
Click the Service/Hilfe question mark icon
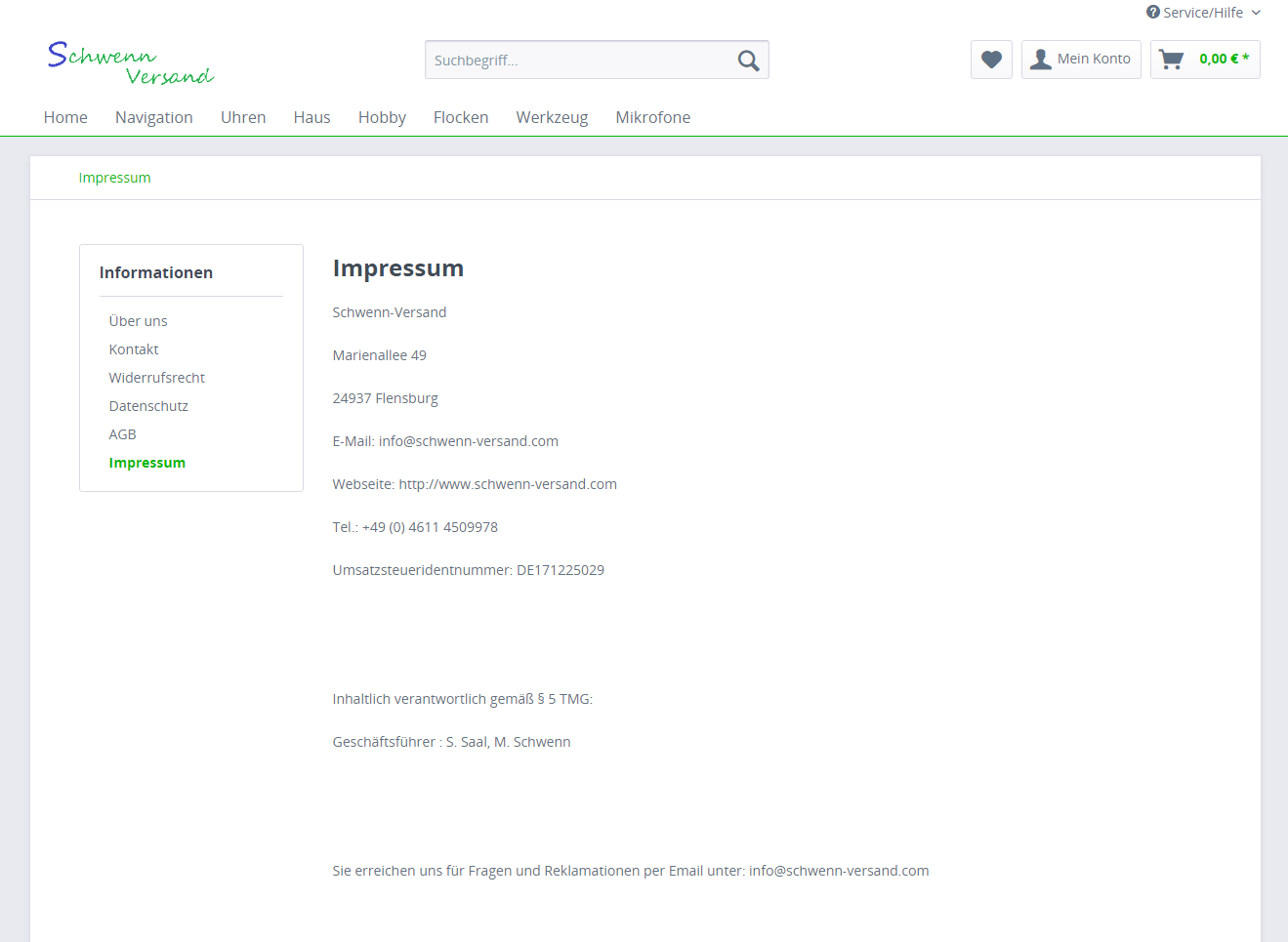coord(1153,13)
